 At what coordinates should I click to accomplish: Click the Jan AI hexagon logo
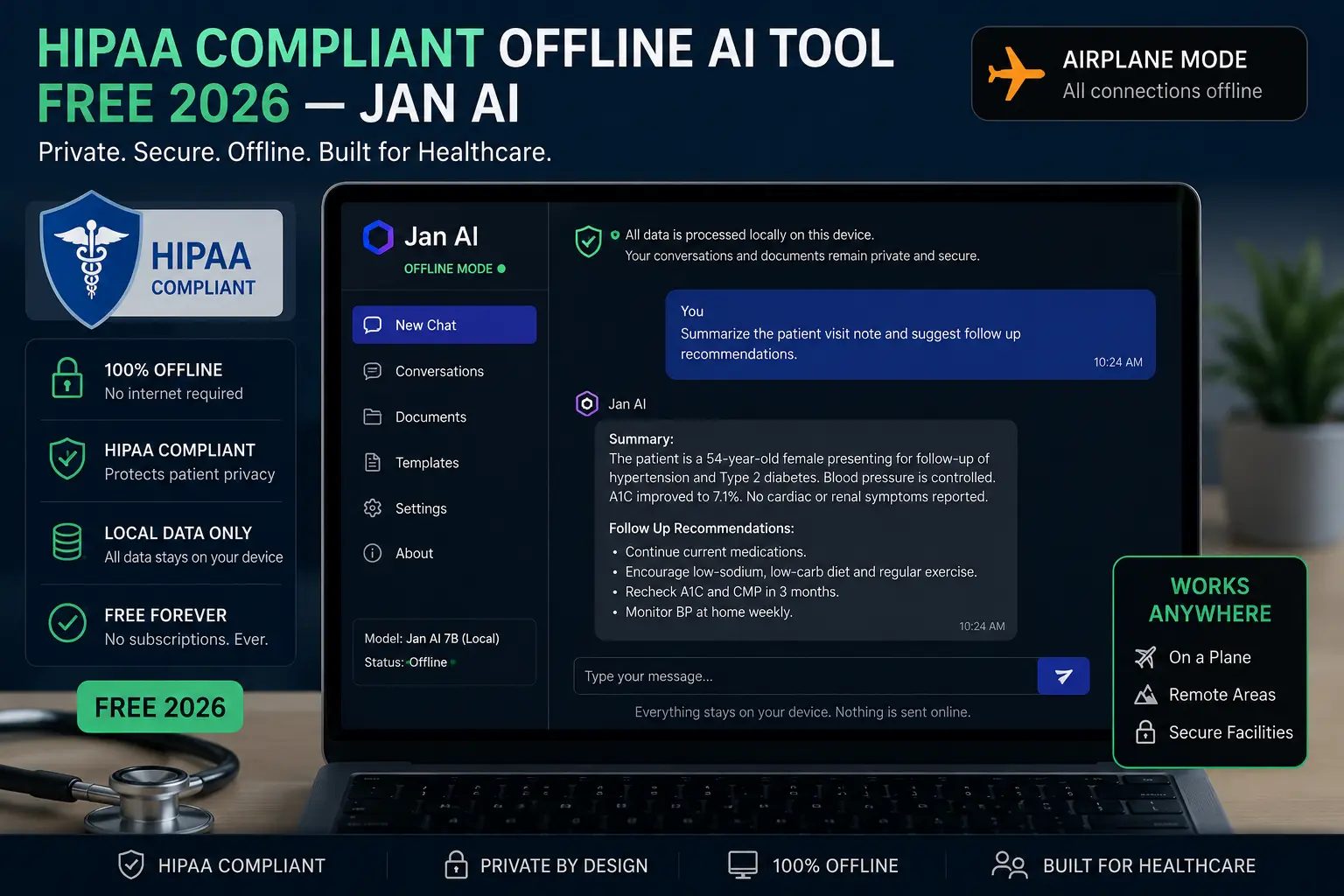click(x=378, y=237)
